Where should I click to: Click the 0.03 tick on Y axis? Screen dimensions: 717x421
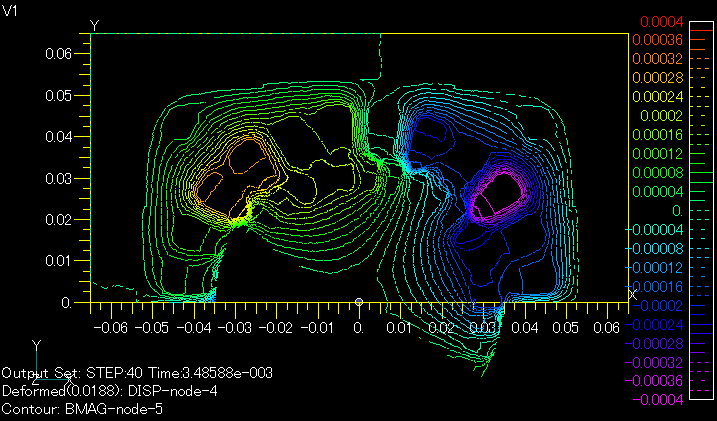59,177
